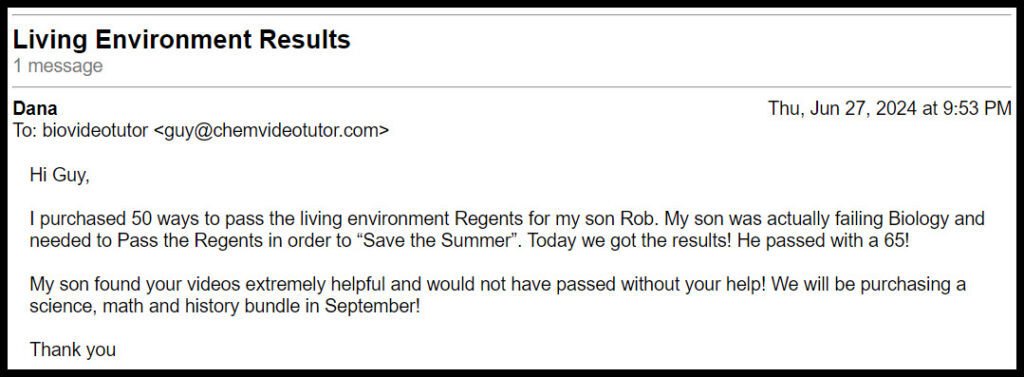Click the divider line below "1 message"
The image size is (1024, 377).
coord(511,87)
